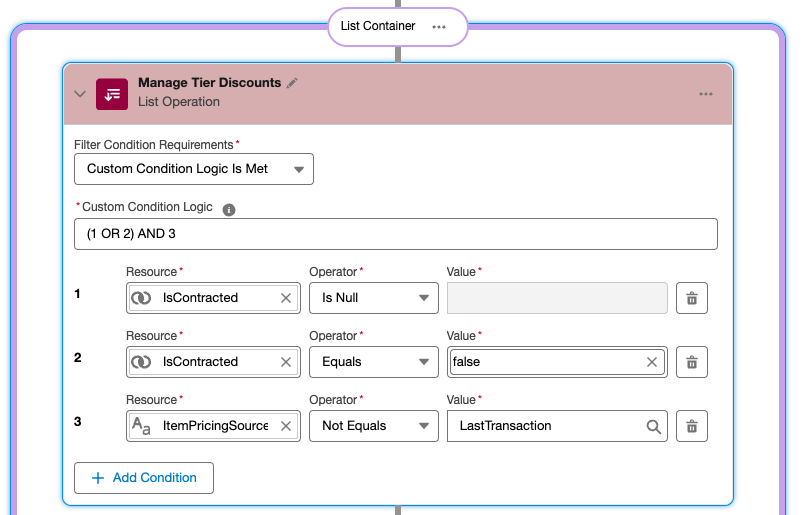Image resolution: width=804 pixels, height=515 pixels.
Task: Click the search icon in LastTransaction value field
Action: (x=653, y=426)
